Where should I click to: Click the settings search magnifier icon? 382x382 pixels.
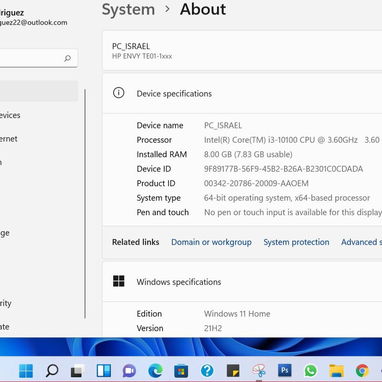point(68,58)
